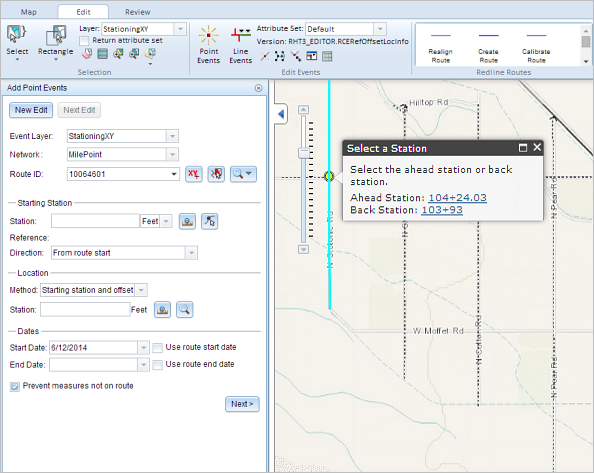Click the Redline Routes gallery scroll-down arrow

point(586,61)
